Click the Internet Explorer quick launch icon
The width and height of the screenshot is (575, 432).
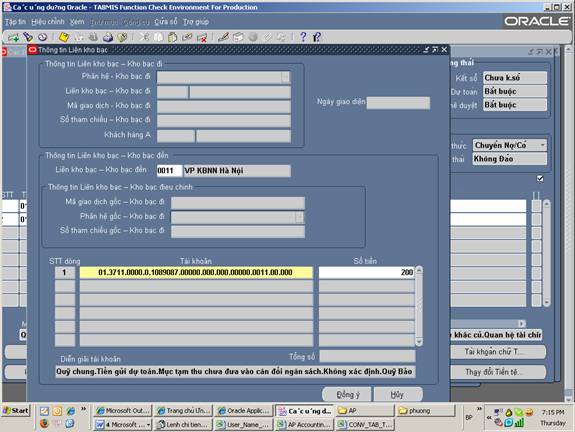tap(70, 411)
